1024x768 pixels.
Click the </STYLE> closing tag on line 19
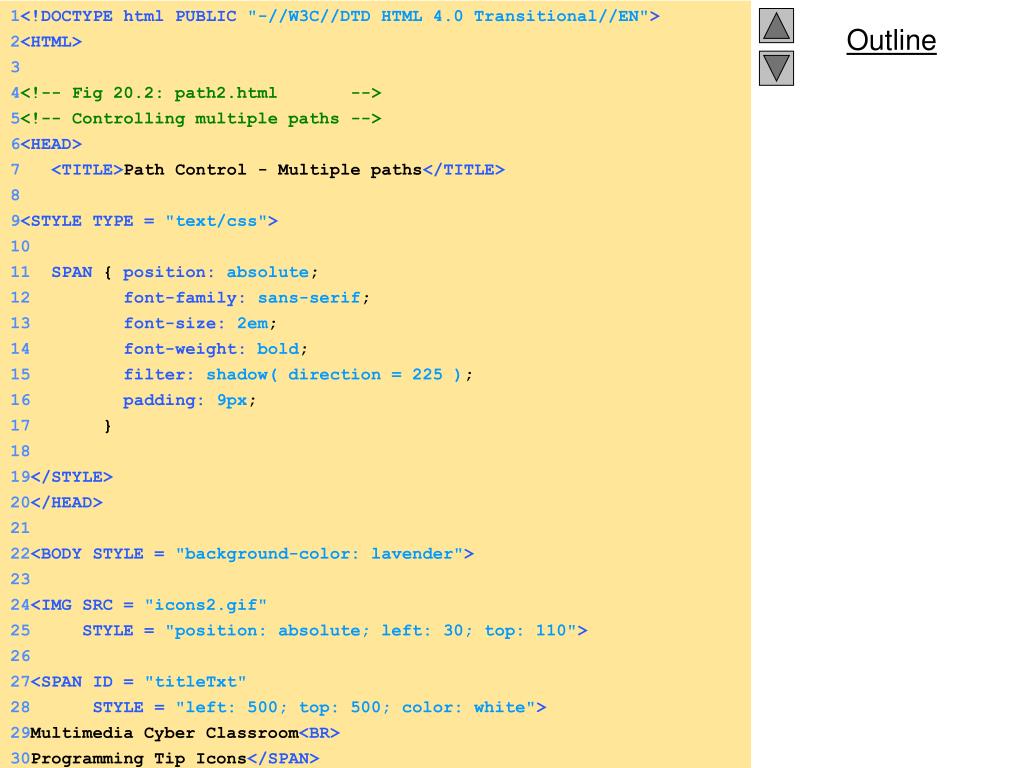point(72,477)
